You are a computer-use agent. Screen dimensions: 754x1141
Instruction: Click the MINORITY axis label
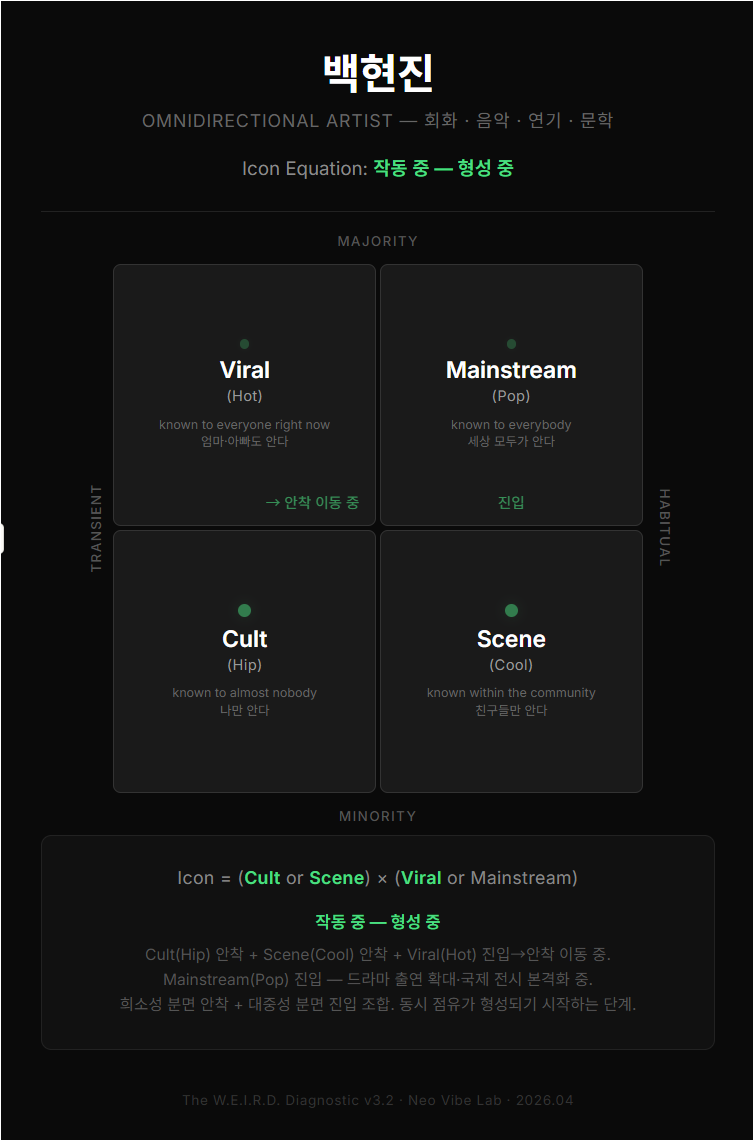point(377,816)
